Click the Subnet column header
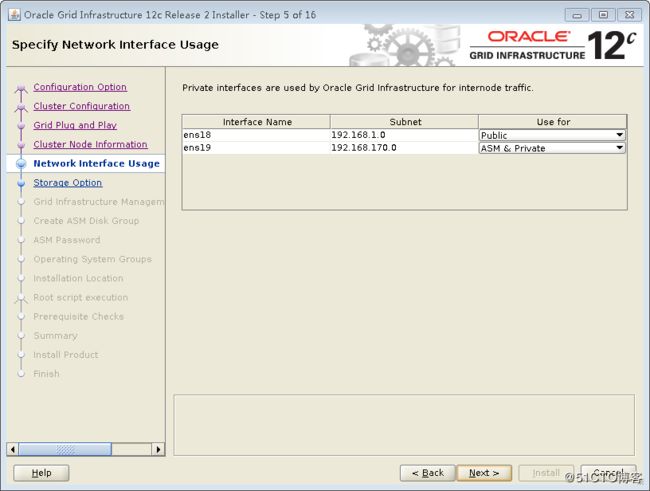650x491 pixels. 405,122
